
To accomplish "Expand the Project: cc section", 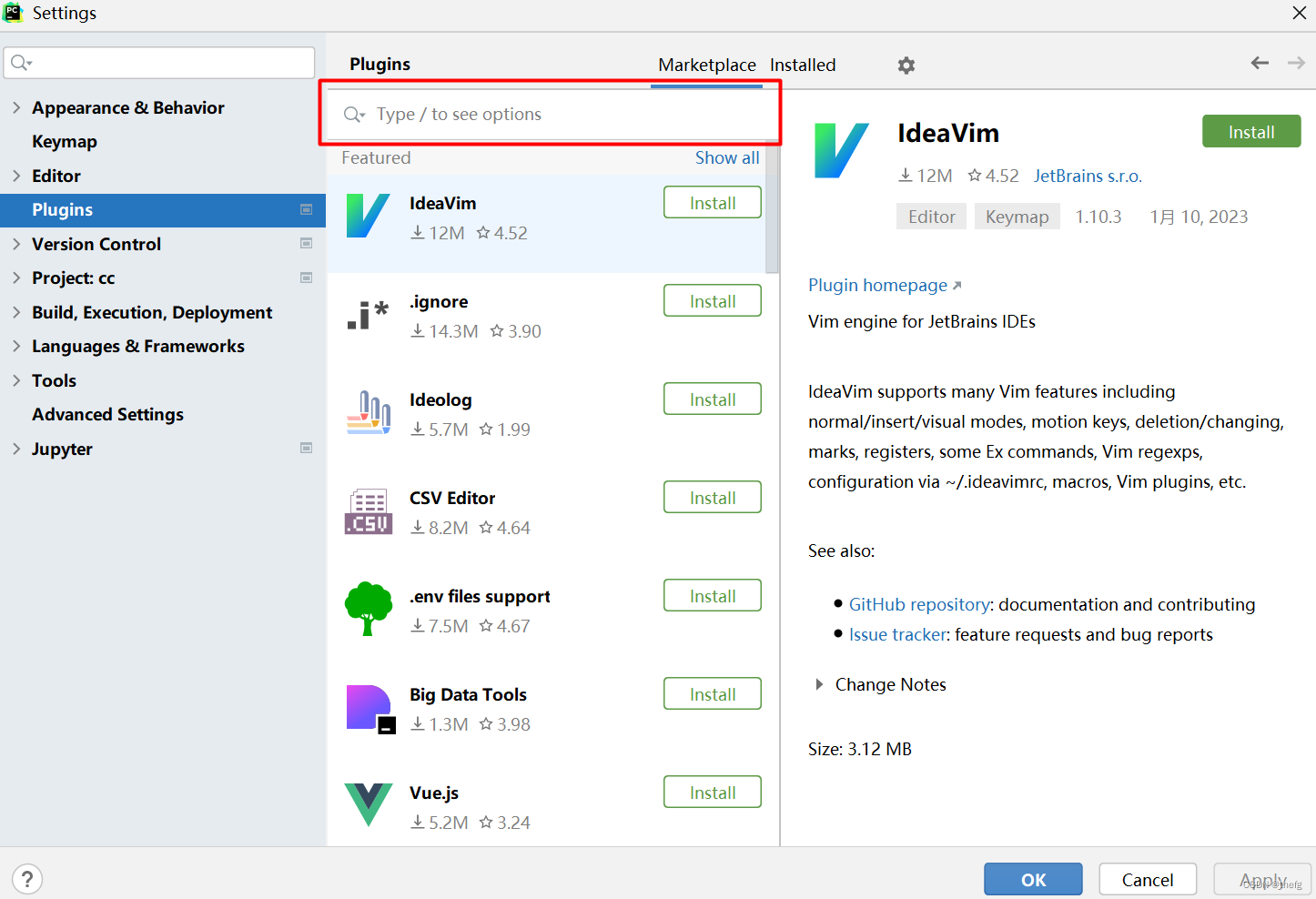I will (x=16, y=278).
